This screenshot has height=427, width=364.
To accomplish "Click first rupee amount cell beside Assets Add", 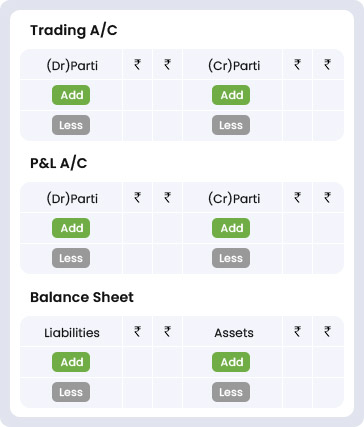I will [297, 362].
